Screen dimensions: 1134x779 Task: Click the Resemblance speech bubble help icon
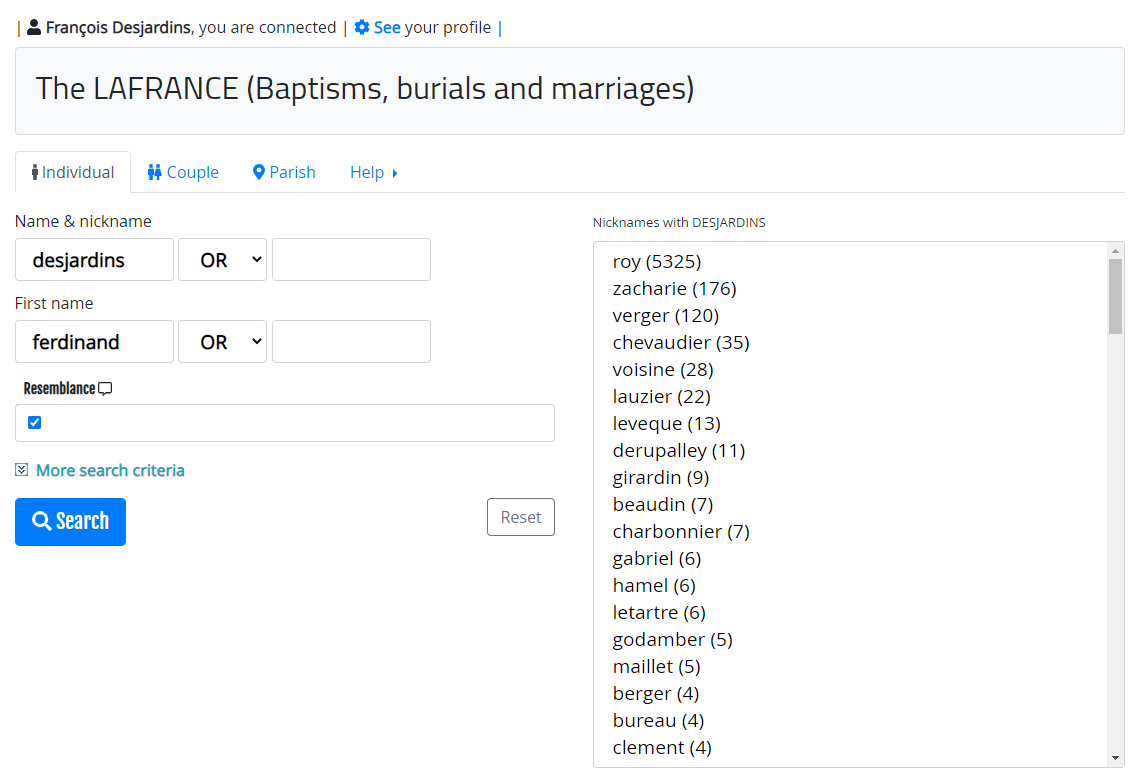coord(105,389)
